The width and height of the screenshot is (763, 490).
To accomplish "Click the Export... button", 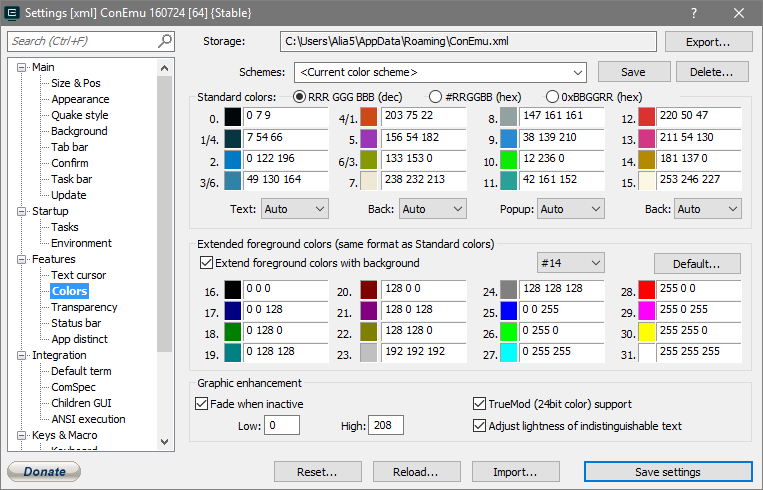I will click(706, 42).
